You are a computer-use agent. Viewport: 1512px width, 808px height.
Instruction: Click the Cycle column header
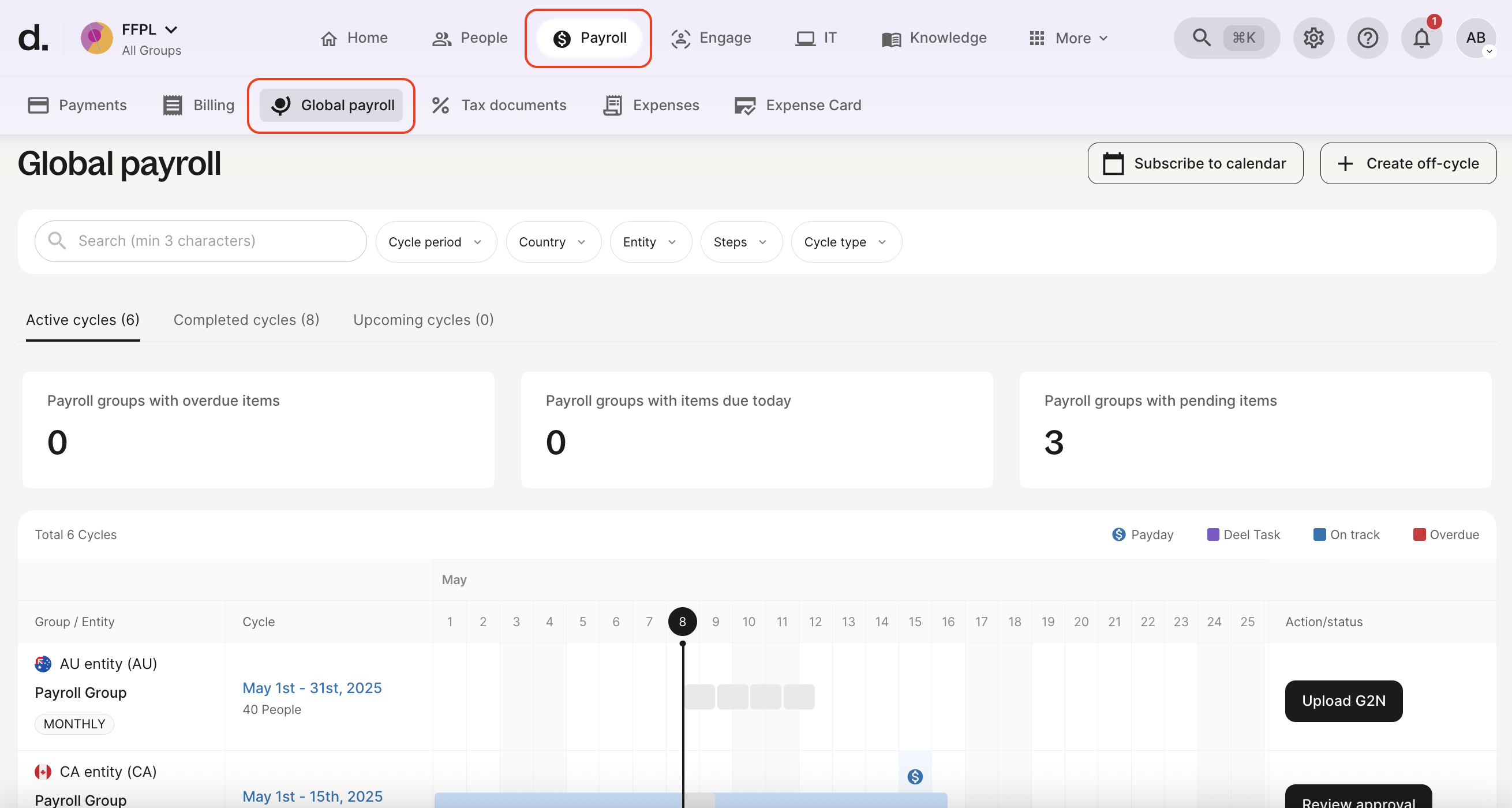(x=259, y=622)
